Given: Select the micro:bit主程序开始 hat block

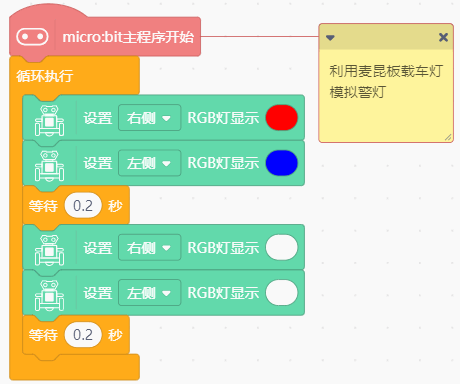Looking at the screenshot, I should click(x=105, y=33).
